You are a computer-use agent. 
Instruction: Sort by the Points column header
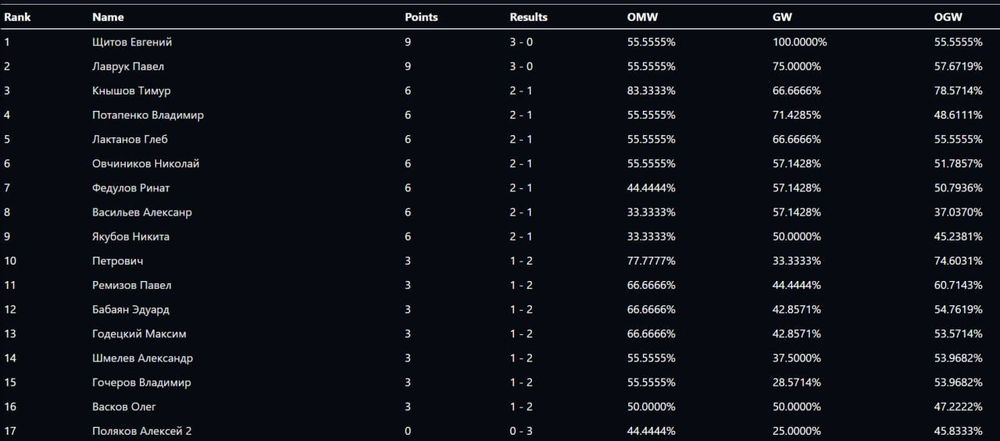click(x=421, y=17)
